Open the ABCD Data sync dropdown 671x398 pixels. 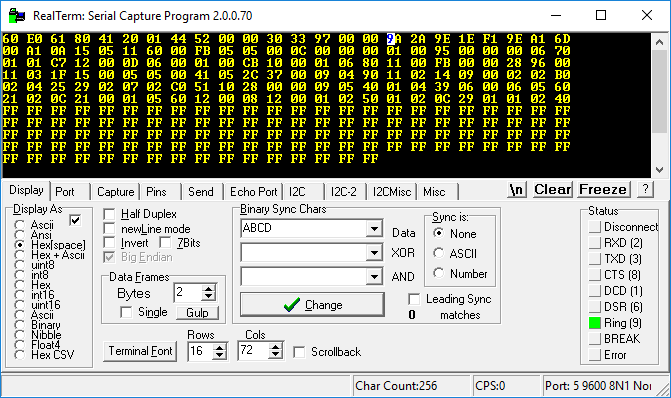(374, 229)
